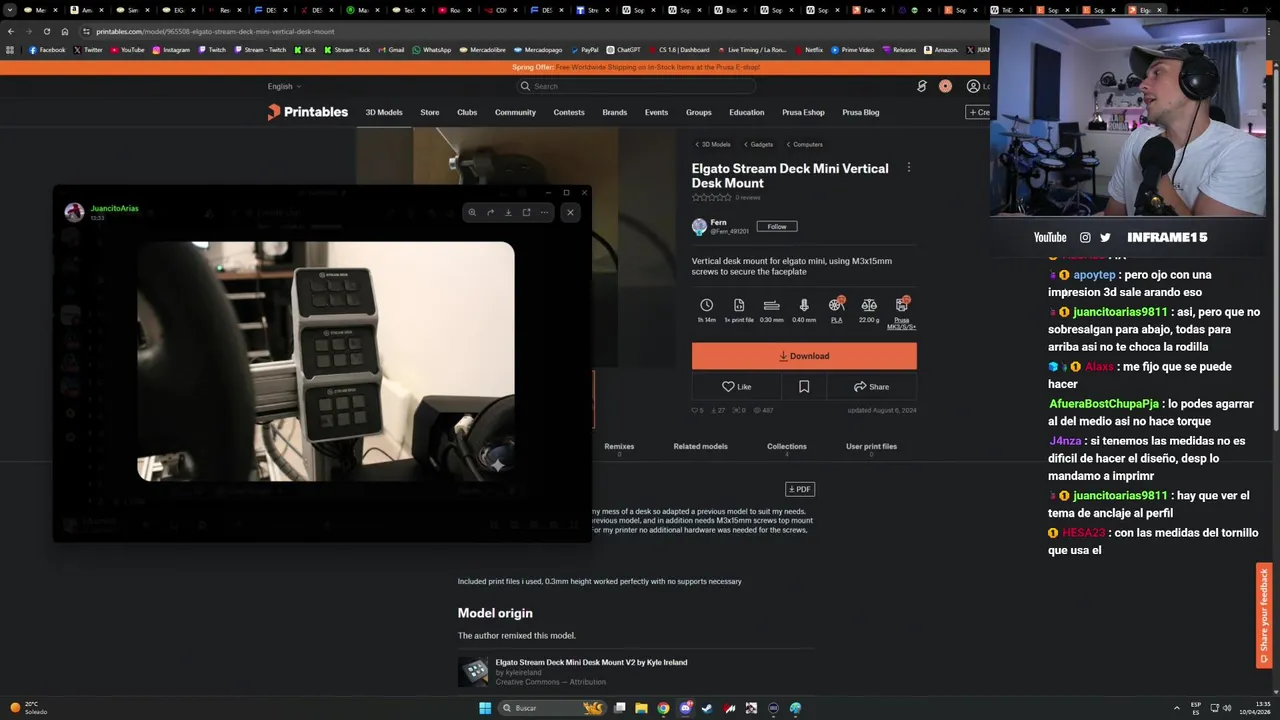The height and width of the screenshot is (720, 1280).
Task: Click the Prusa MK3/S/S+ printer icon
Action: click(901, 305)
